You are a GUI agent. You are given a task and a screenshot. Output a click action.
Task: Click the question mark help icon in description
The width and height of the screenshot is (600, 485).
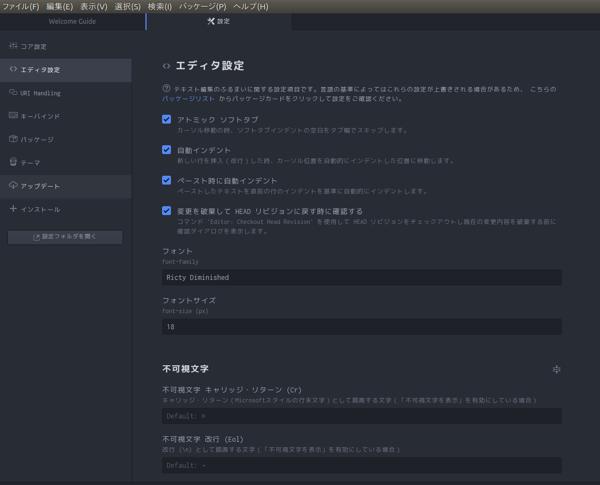point(166,88)
